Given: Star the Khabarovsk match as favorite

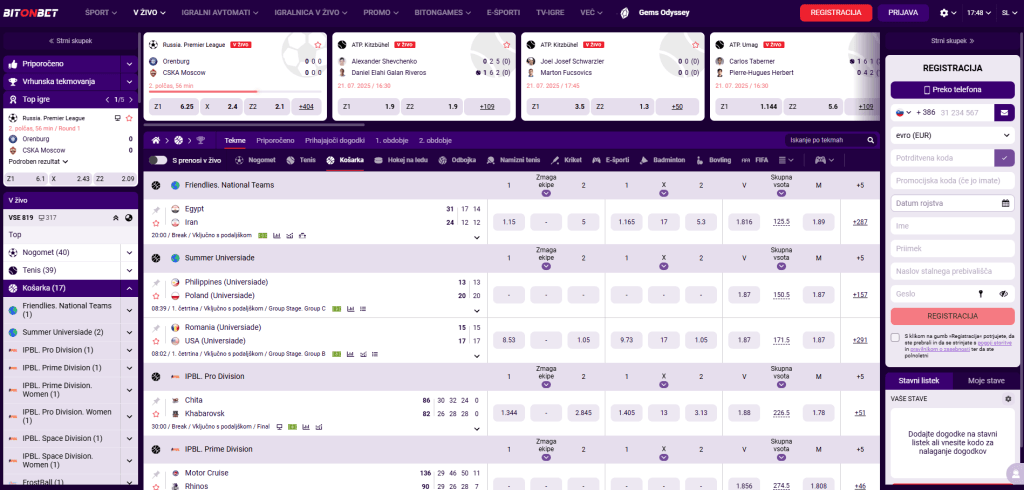Looking at the screenshot, I should pos(156,414).
